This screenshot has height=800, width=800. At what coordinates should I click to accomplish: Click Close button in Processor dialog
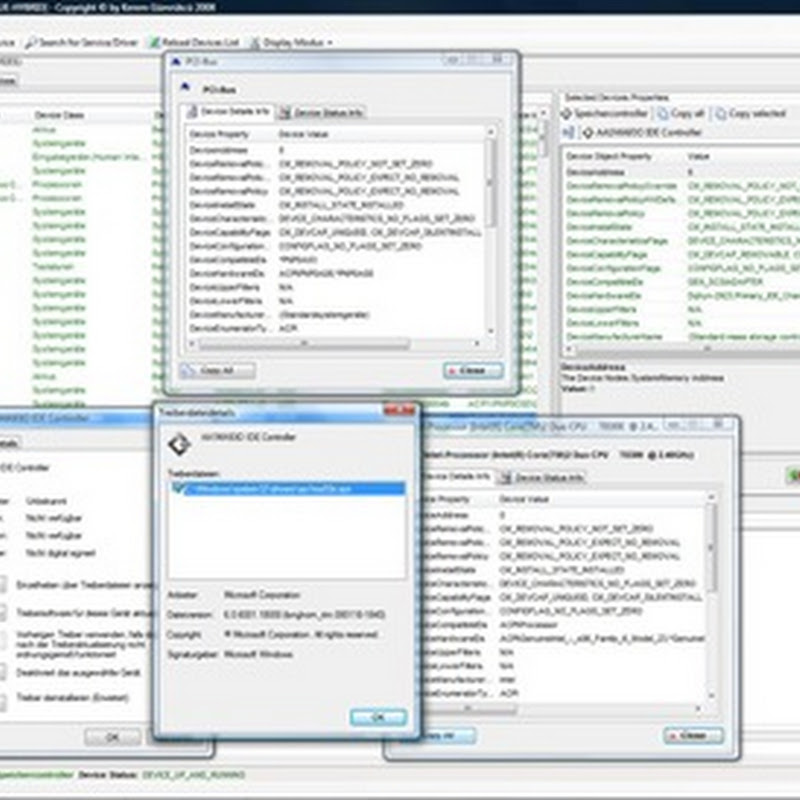point(692,735)
